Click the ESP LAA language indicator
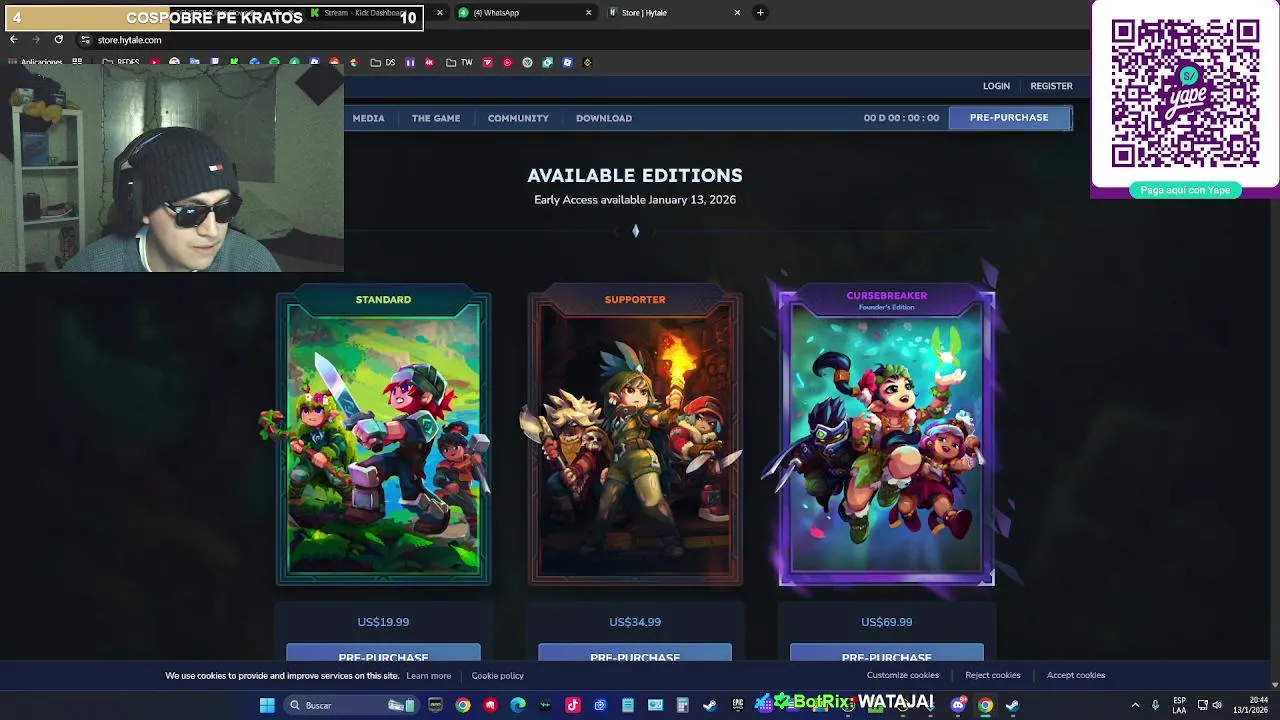This screenshot has height=720, width=1280. 1180,705
